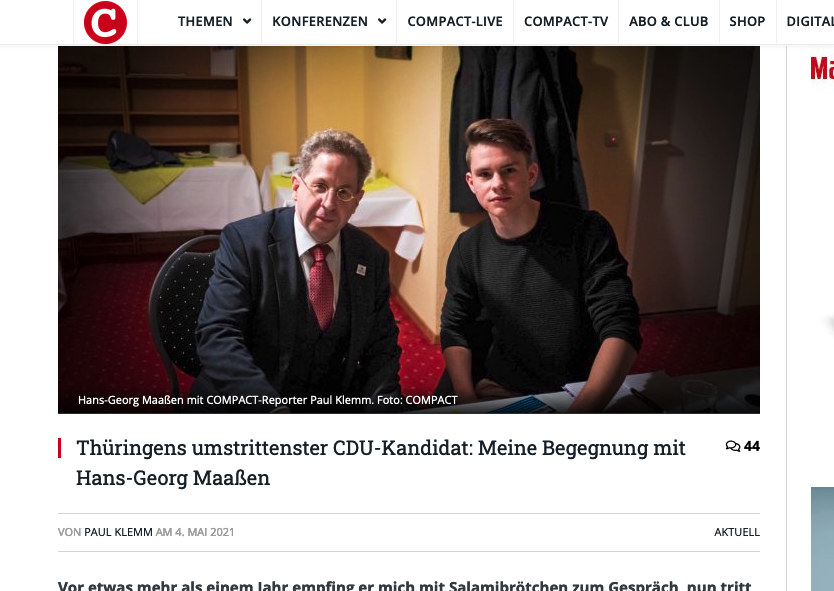Click the comment count 44
This screenshot has width=834, height=591.
tap(752, 446)
